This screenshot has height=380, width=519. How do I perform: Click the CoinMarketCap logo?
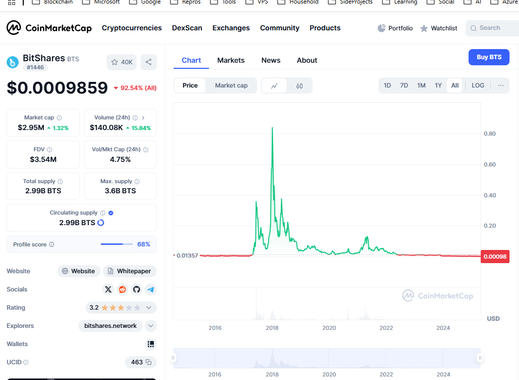pos(49,28)
